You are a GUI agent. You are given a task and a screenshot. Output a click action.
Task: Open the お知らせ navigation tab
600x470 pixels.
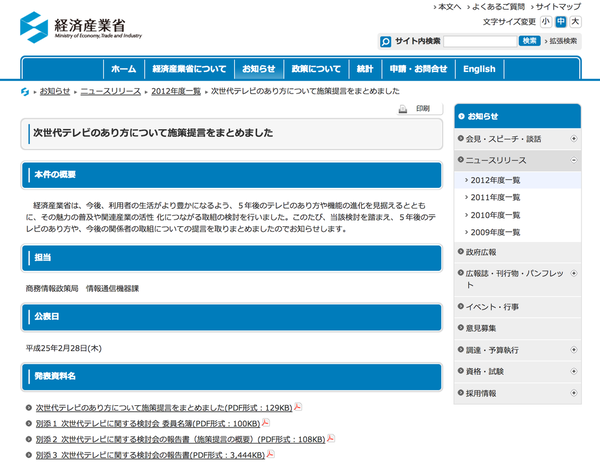[x=259, y=69]
